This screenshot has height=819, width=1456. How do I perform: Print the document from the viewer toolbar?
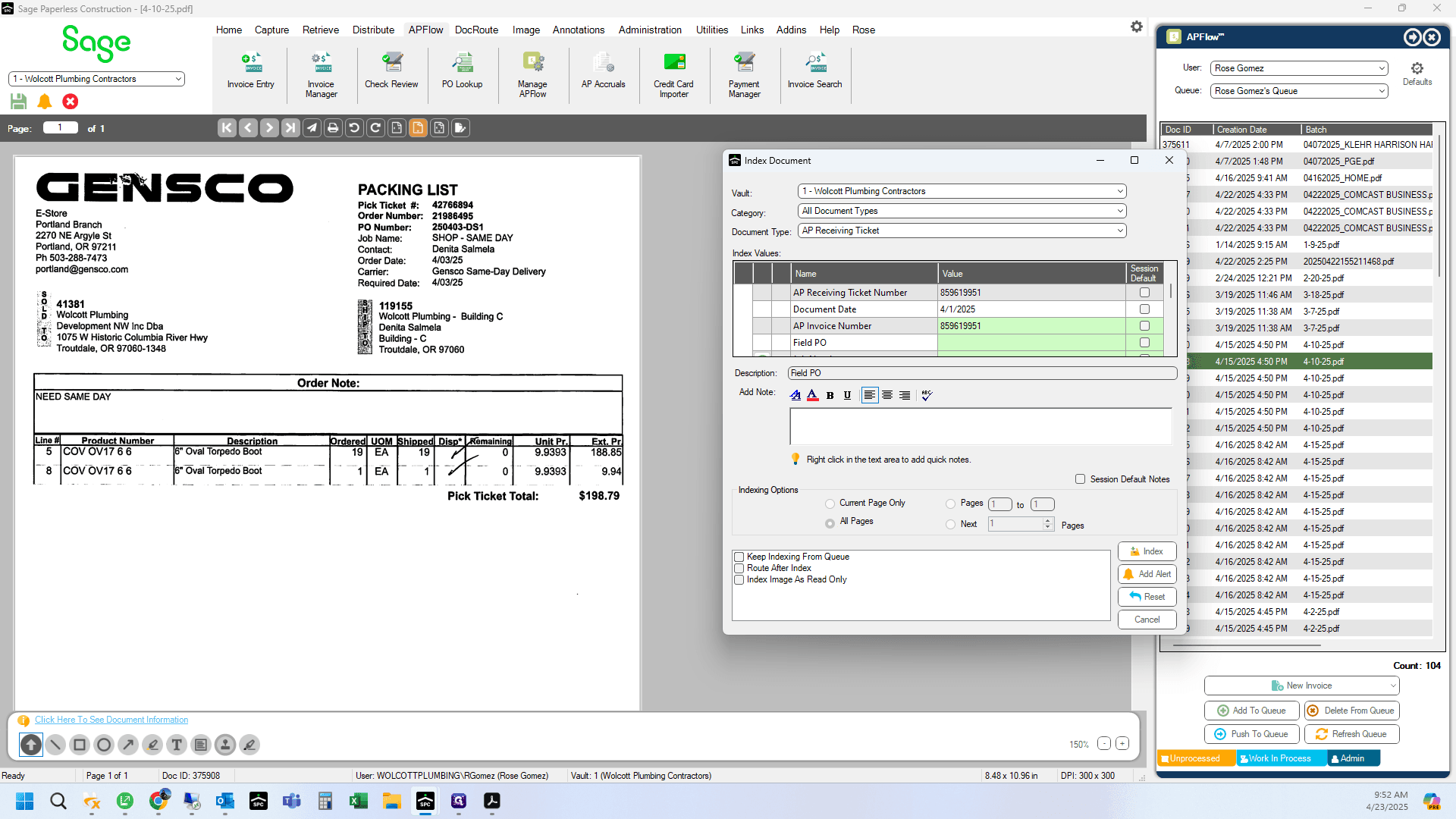tap(333, 128)
